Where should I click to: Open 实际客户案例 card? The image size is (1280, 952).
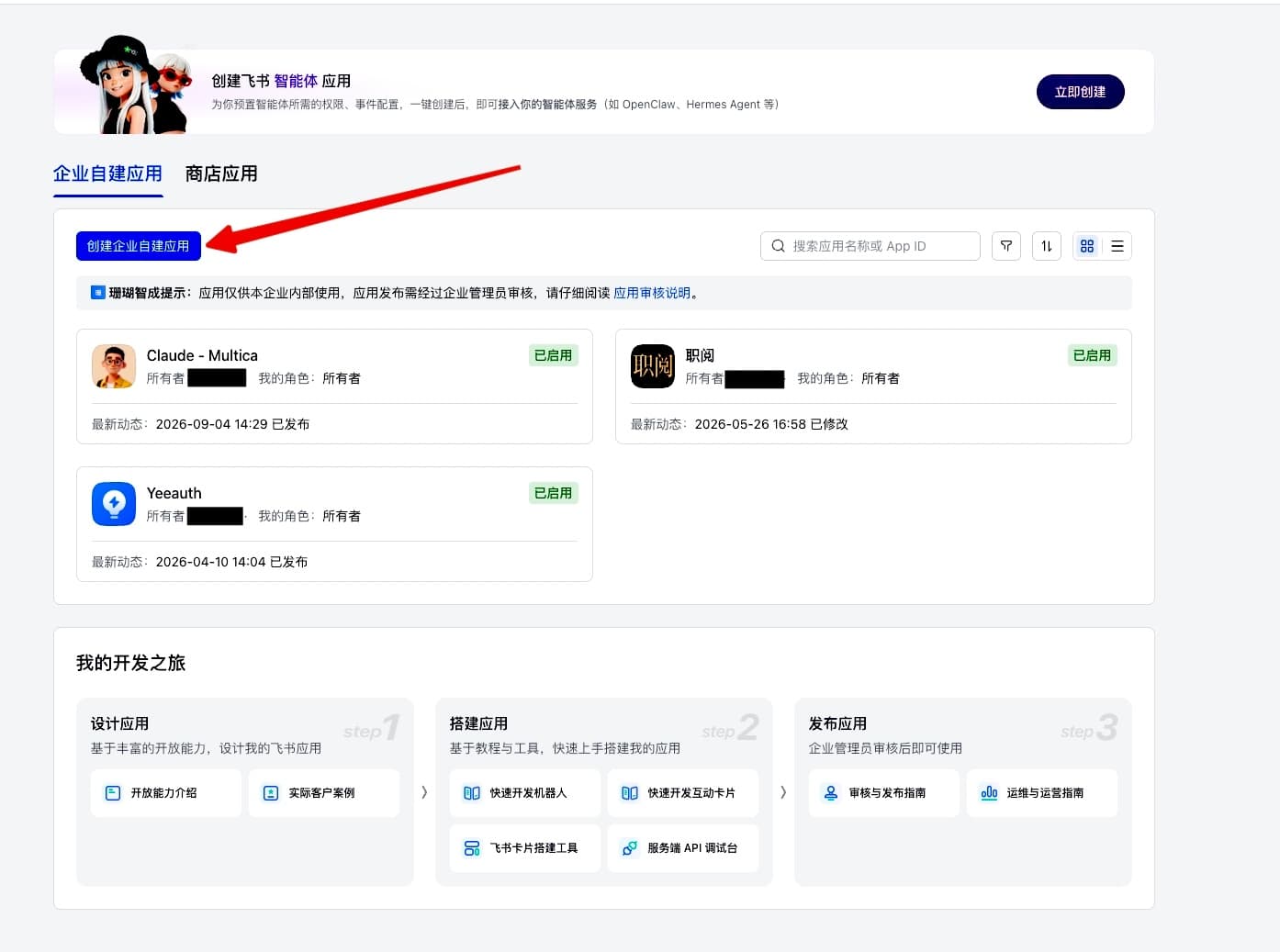(324, 793)
